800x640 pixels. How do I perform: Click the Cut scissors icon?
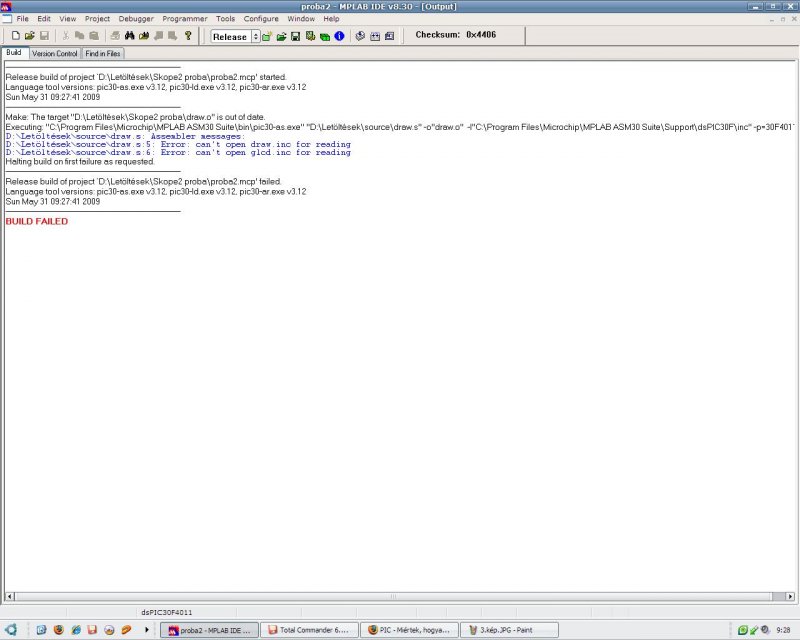click(65, 36)
